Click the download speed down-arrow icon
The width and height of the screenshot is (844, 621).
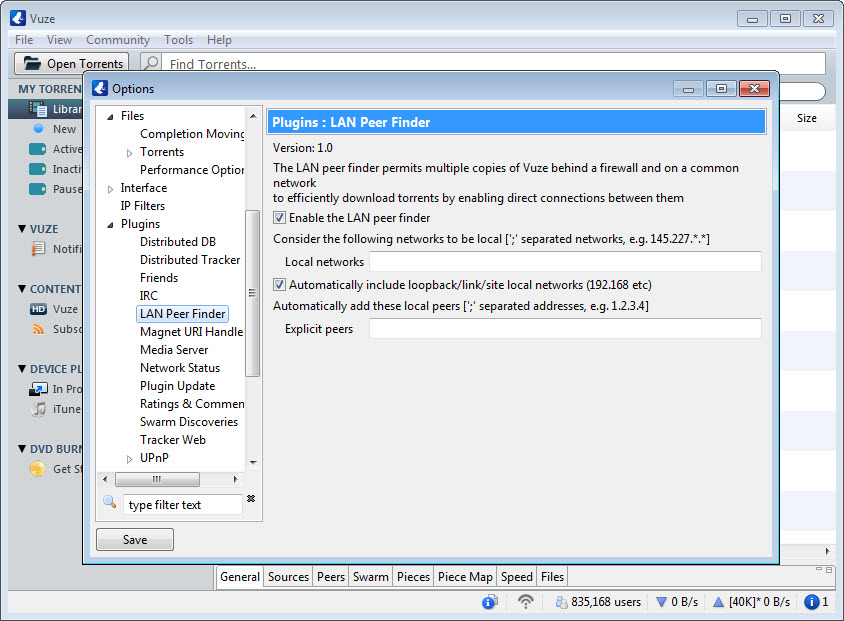[x=662, y=602]
